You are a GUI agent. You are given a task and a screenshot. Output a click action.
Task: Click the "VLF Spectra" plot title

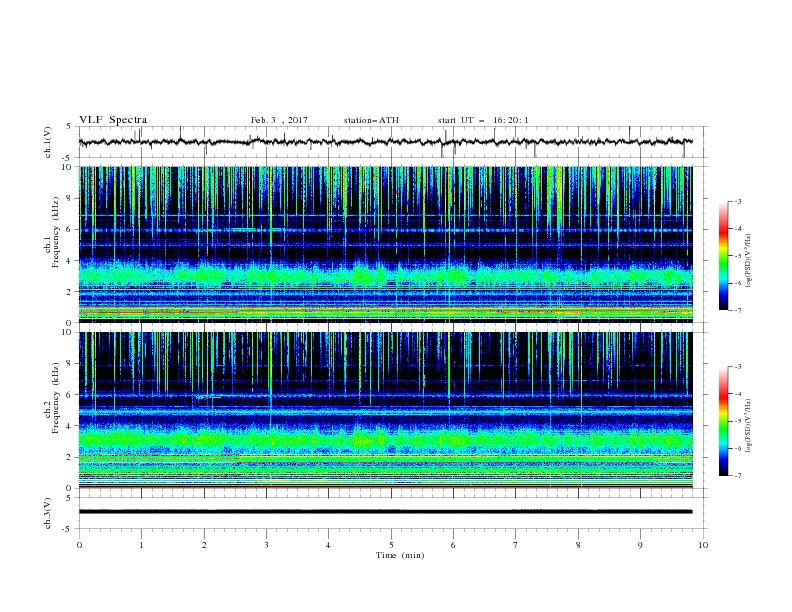click(x=113, y=120)
